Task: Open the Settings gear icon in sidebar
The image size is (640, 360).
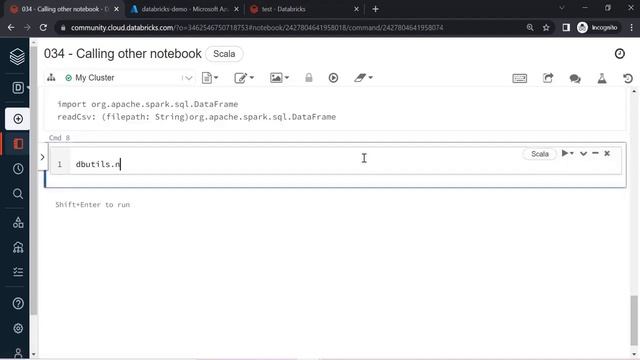Action: [18, 328]
